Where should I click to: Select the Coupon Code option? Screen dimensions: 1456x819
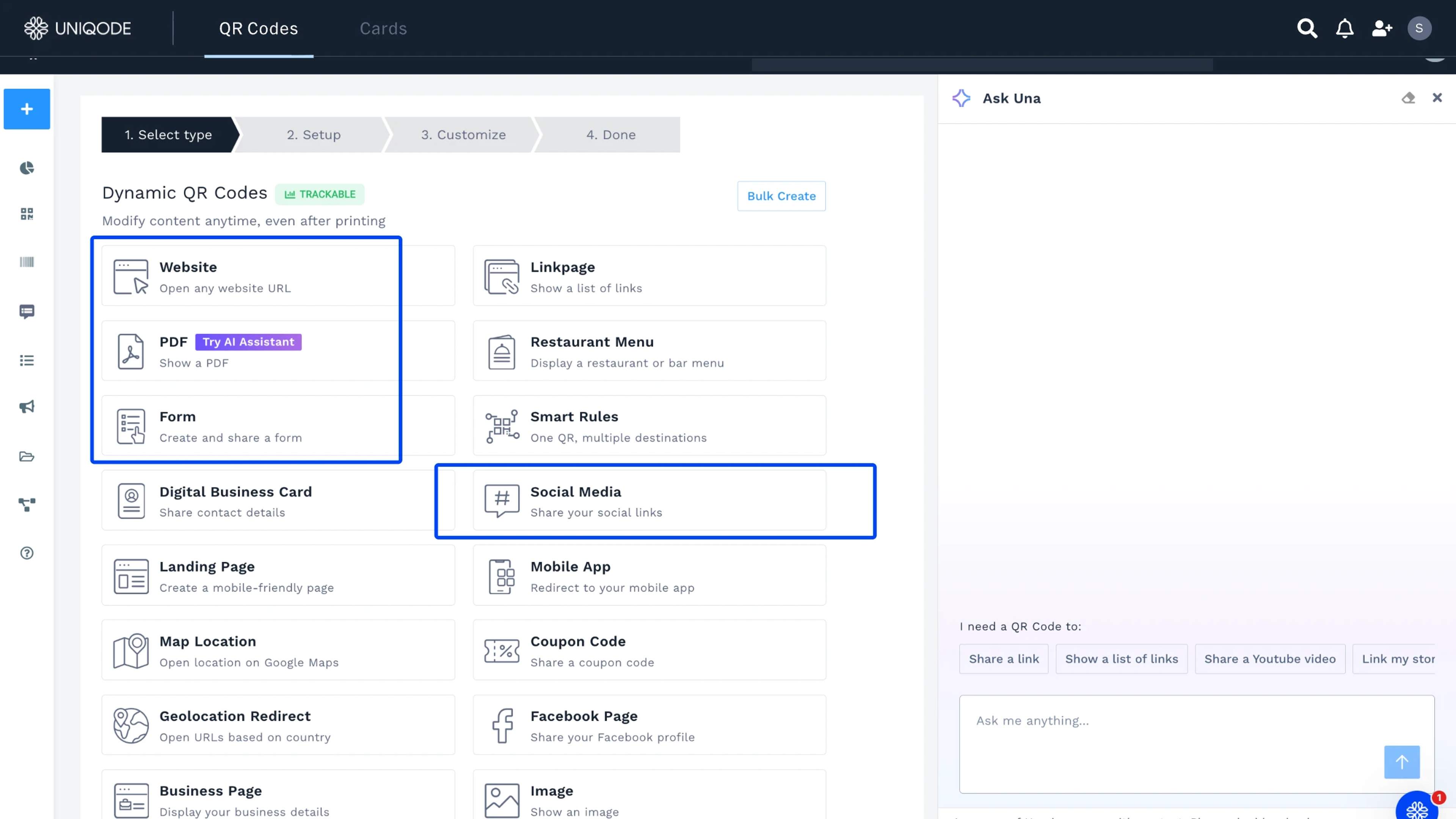pyautogui.click(x=650, y=650)
